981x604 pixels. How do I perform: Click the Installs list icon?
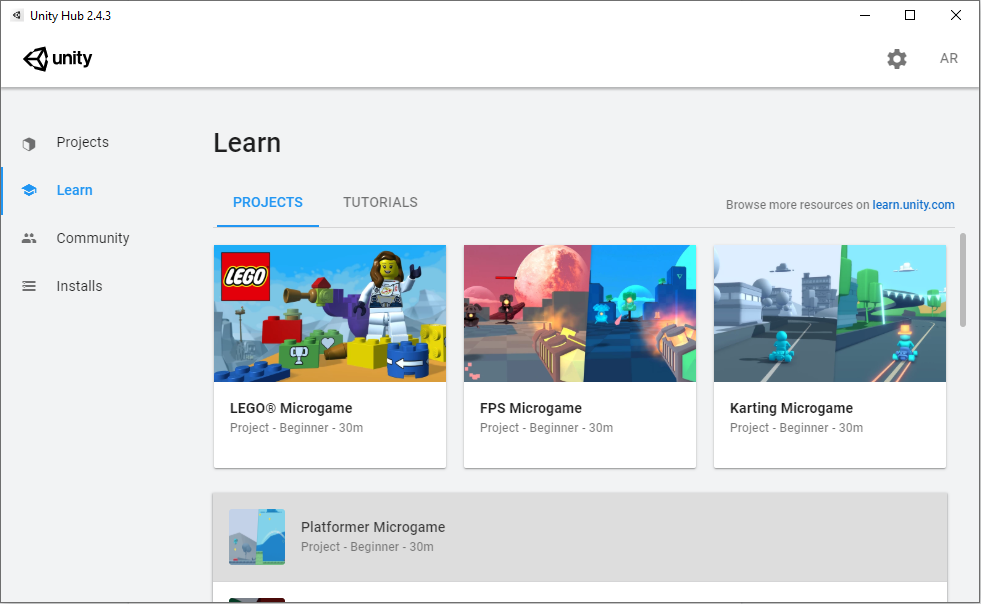point(29,286)
